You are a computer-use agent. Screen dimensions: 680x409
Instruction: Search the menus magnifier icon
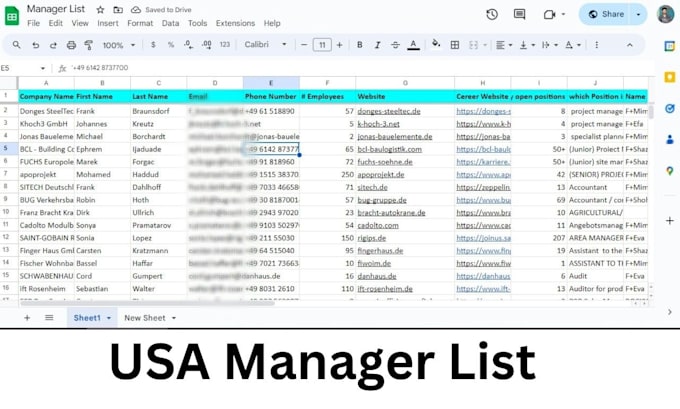point(16,45)
